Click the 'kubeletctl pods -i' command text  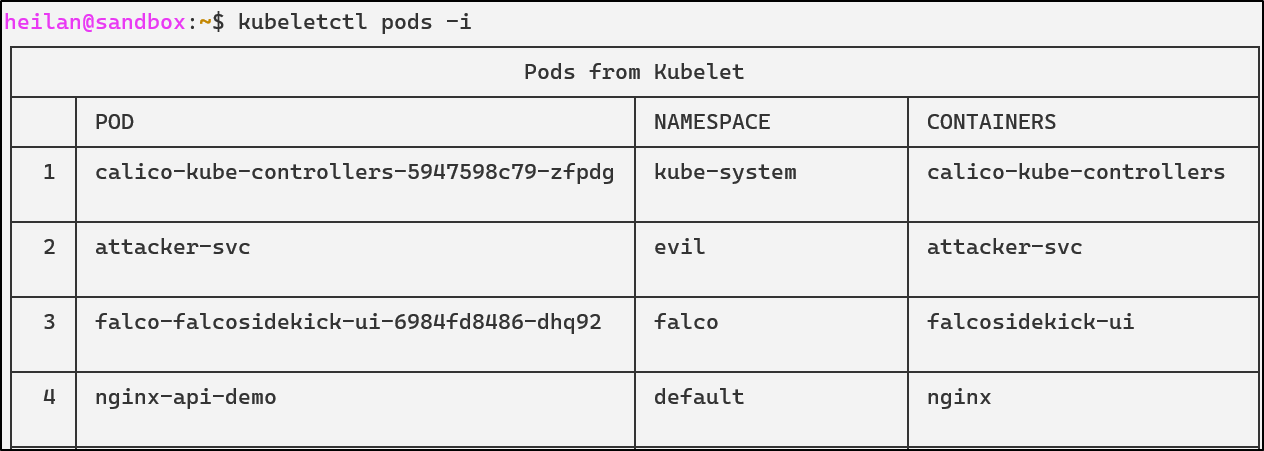[x=354, y=22]
